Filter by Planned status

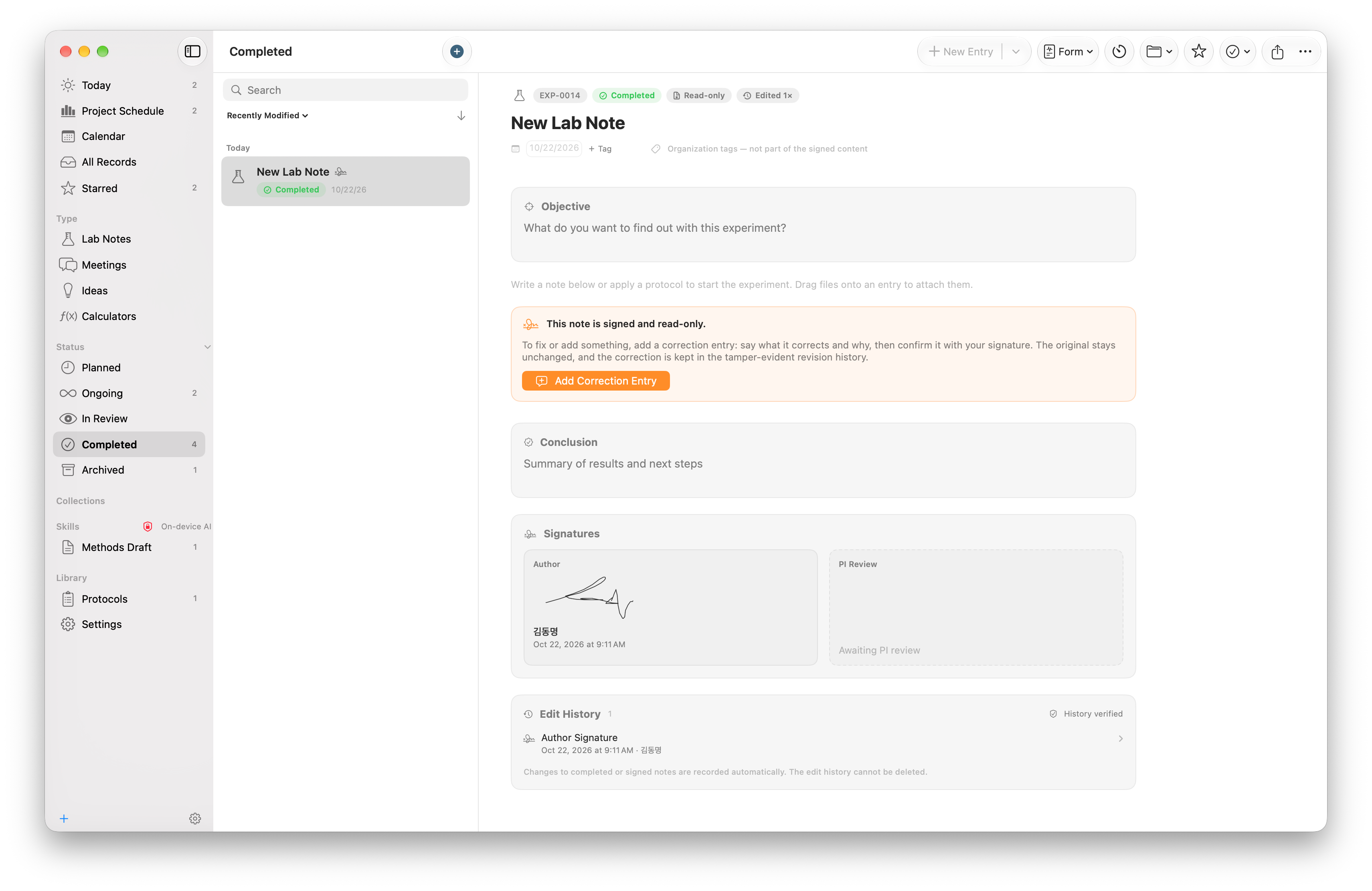129,367
